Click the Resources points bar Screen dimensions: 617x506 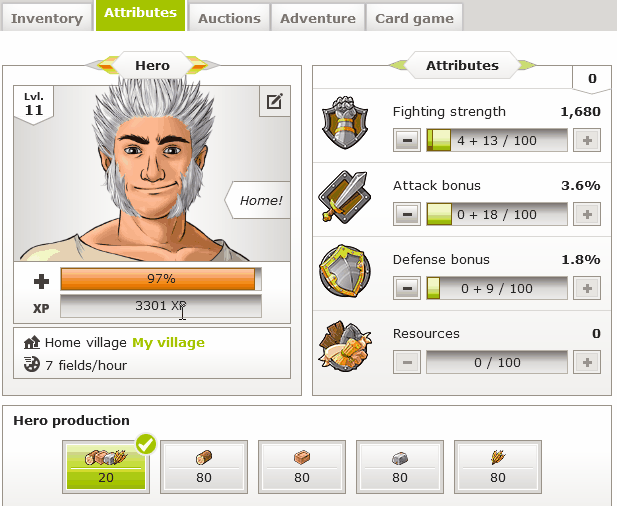click(x=497, y=362)
